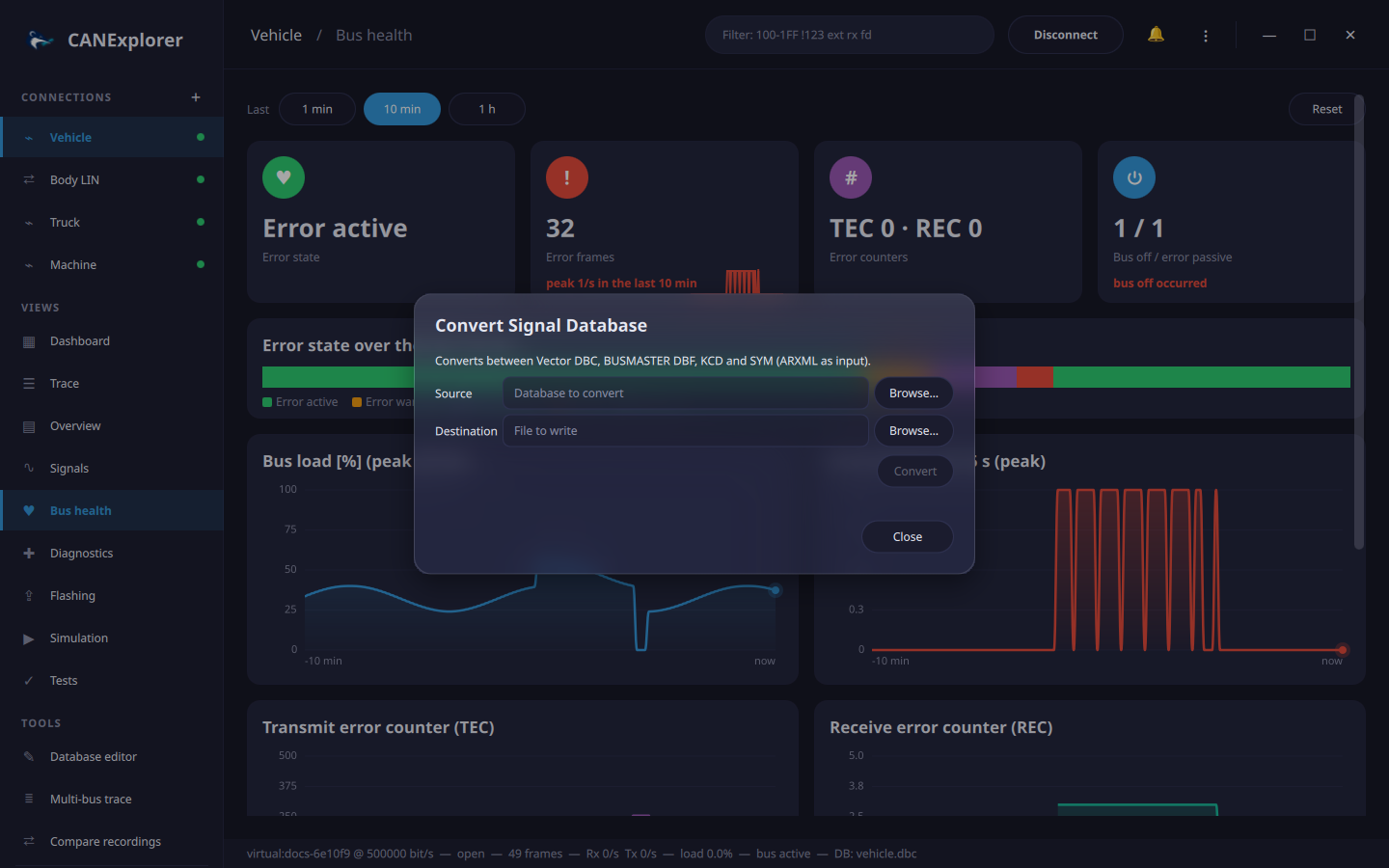This screenshot has width=1389, height=868.
Task: Click the Diagnostics plus icon
Action: [x=29, y=554]
